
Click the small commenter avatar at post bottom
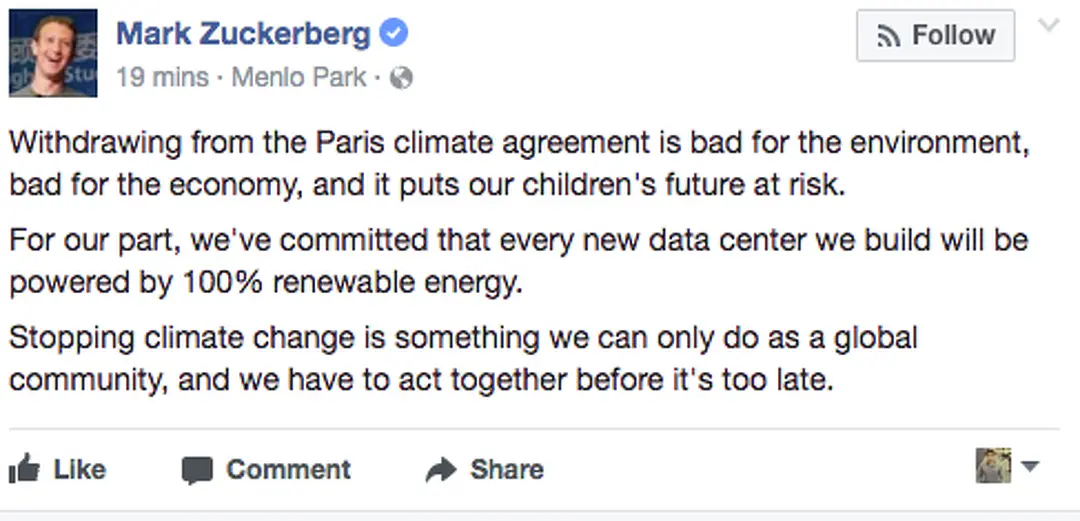point(993,466)
